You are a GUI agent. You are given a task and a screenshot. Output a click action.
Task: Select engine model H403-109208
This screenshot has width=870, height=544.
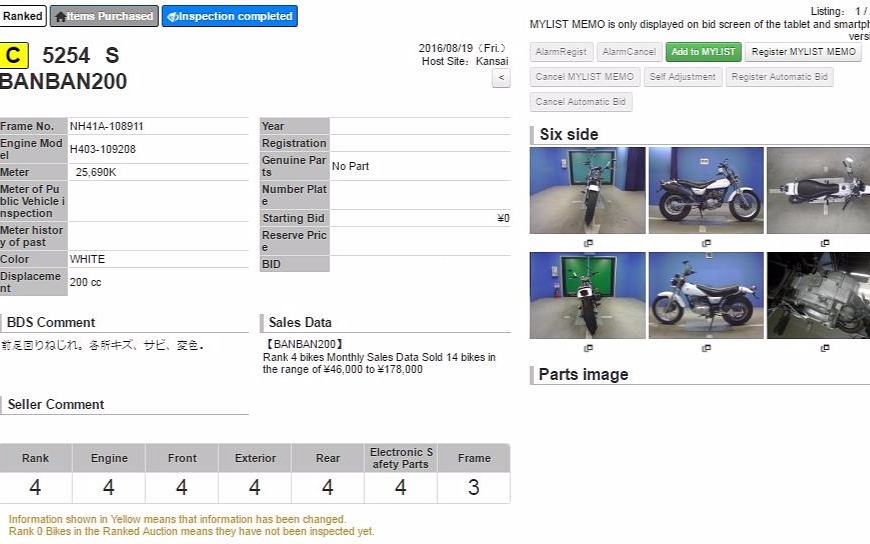pos(103,149)
